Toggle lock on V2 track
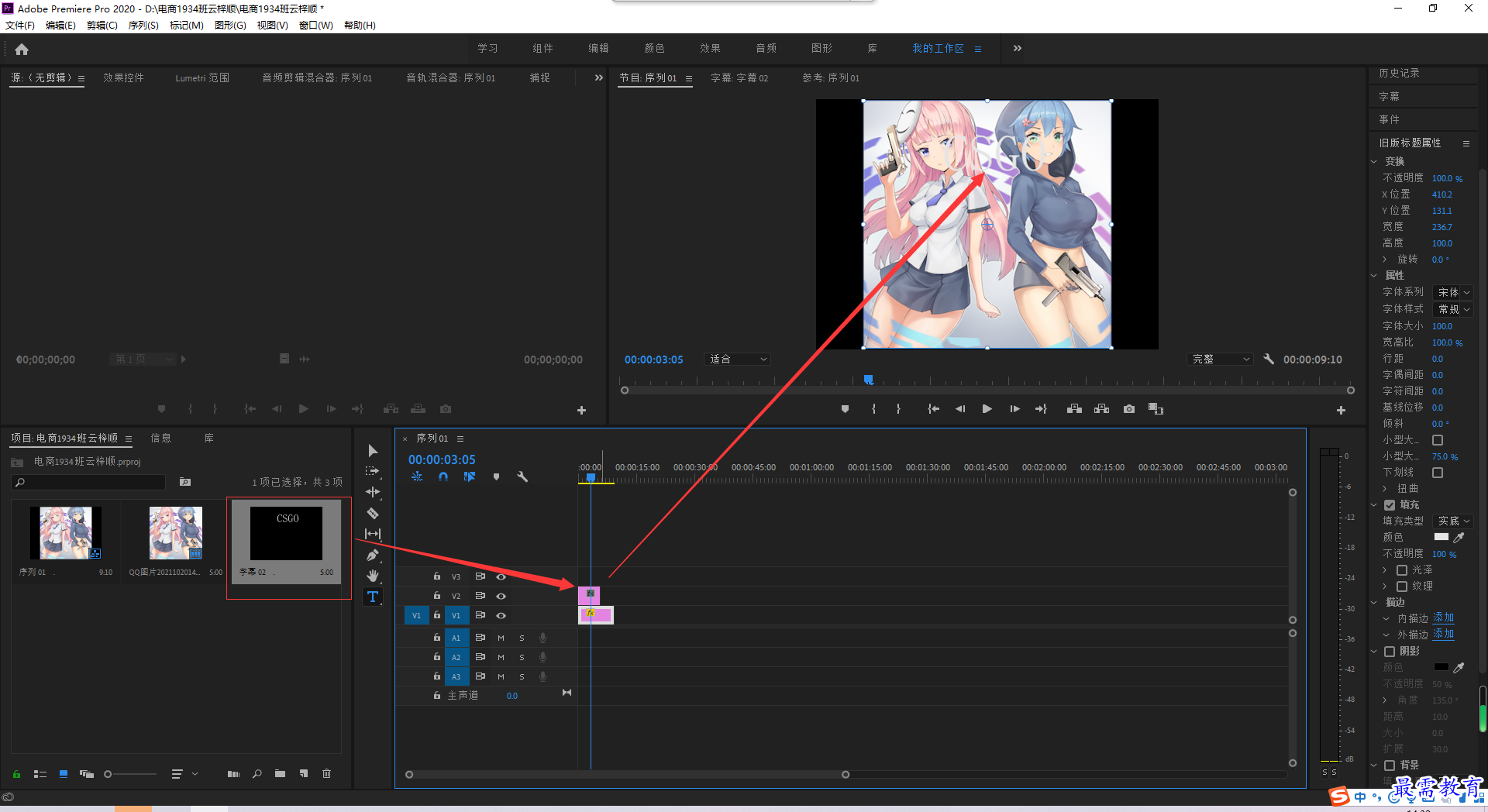The image size is (1488, 812). tap(437, 596)
